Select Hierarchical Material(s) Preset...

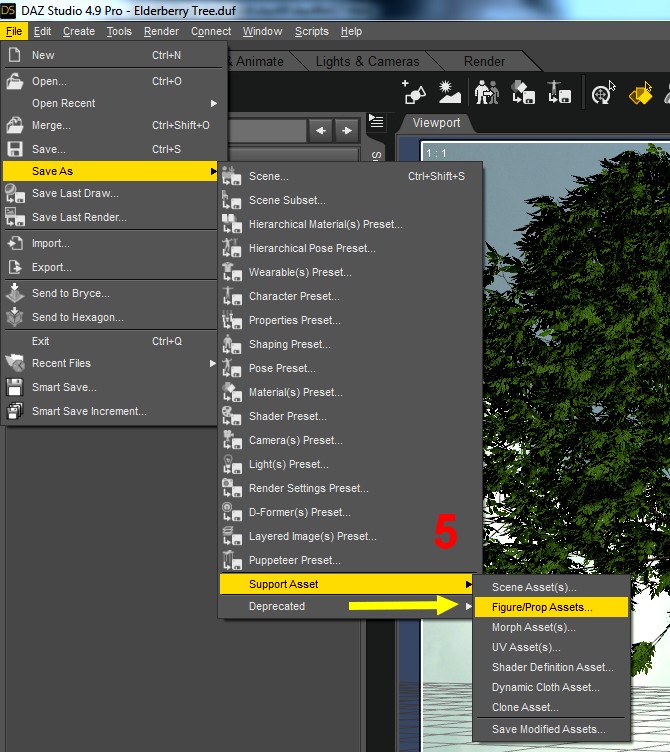pos(349,224)
